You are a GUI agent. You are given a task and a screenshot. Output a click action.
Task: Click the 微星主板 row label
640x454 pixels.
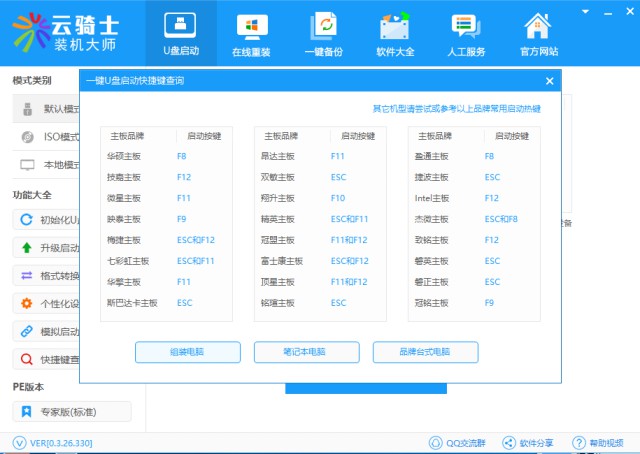124,198
